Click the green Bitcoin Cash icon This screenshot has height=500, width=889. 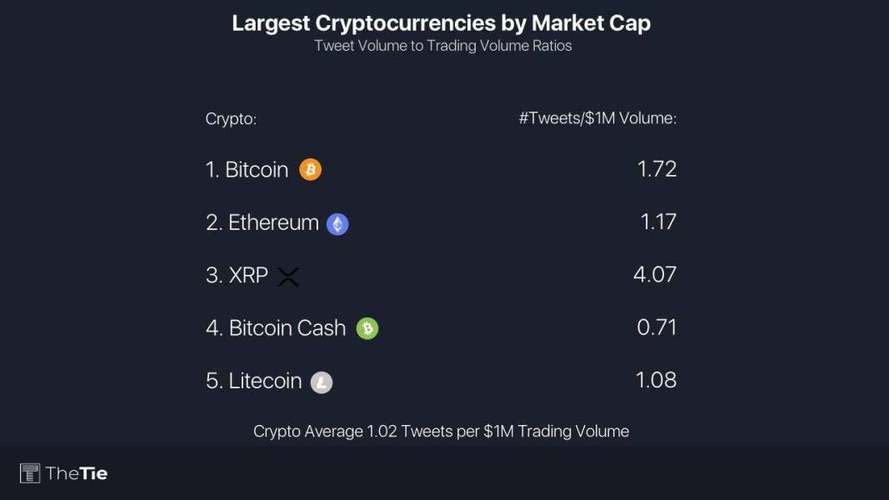point(367,328)
